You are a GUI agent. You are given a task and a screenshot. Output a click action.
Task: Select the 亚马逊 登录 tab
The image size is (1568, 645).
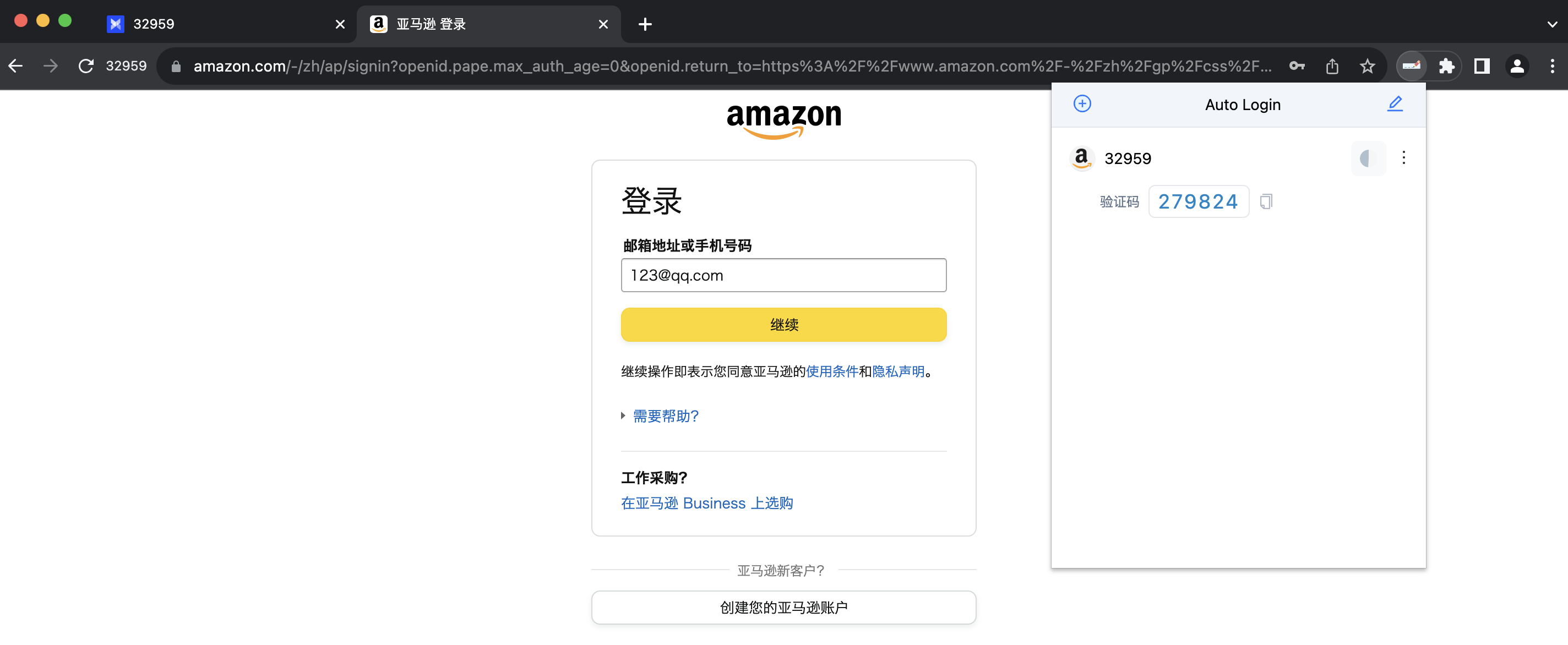click(488, 24)
